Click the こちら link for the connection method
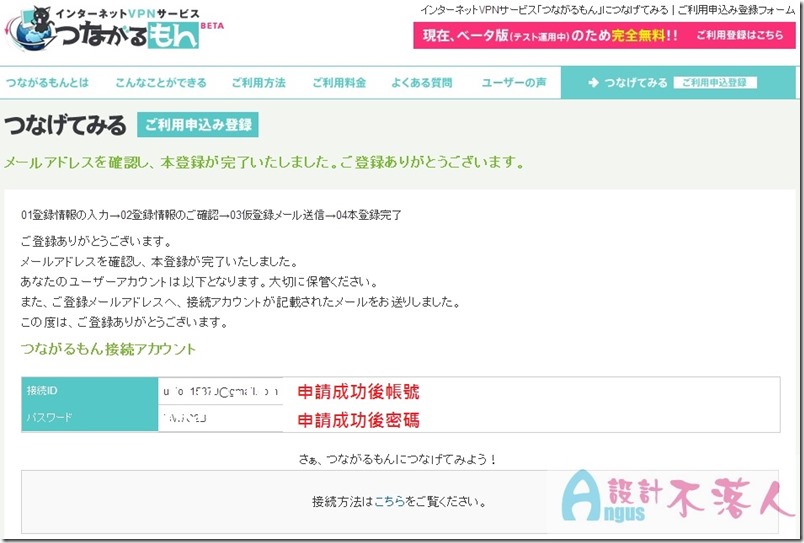 coord(389,501)
